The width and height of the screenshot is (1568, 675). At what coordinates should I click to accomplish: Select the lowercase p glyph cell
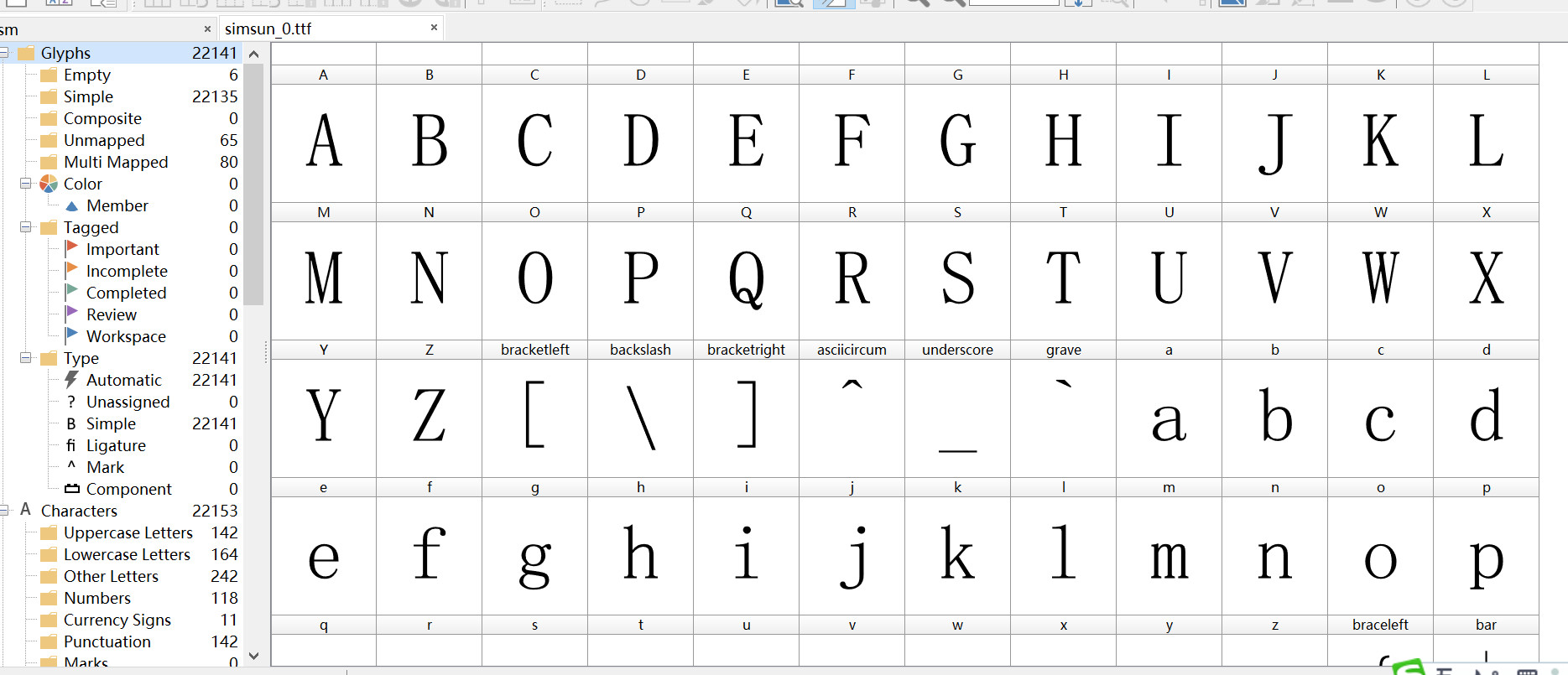point(1487,547)
